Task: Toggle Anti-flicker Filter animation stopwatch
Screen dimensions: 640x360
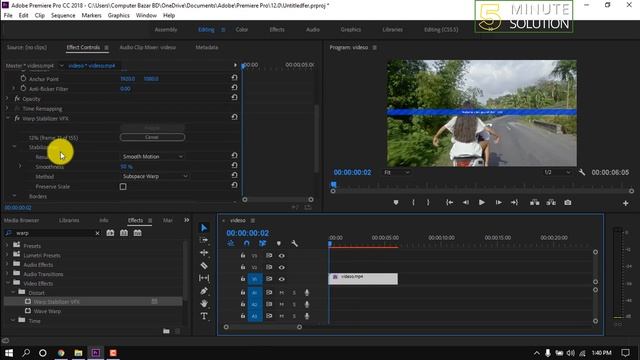Action: [x=23, y=88]
